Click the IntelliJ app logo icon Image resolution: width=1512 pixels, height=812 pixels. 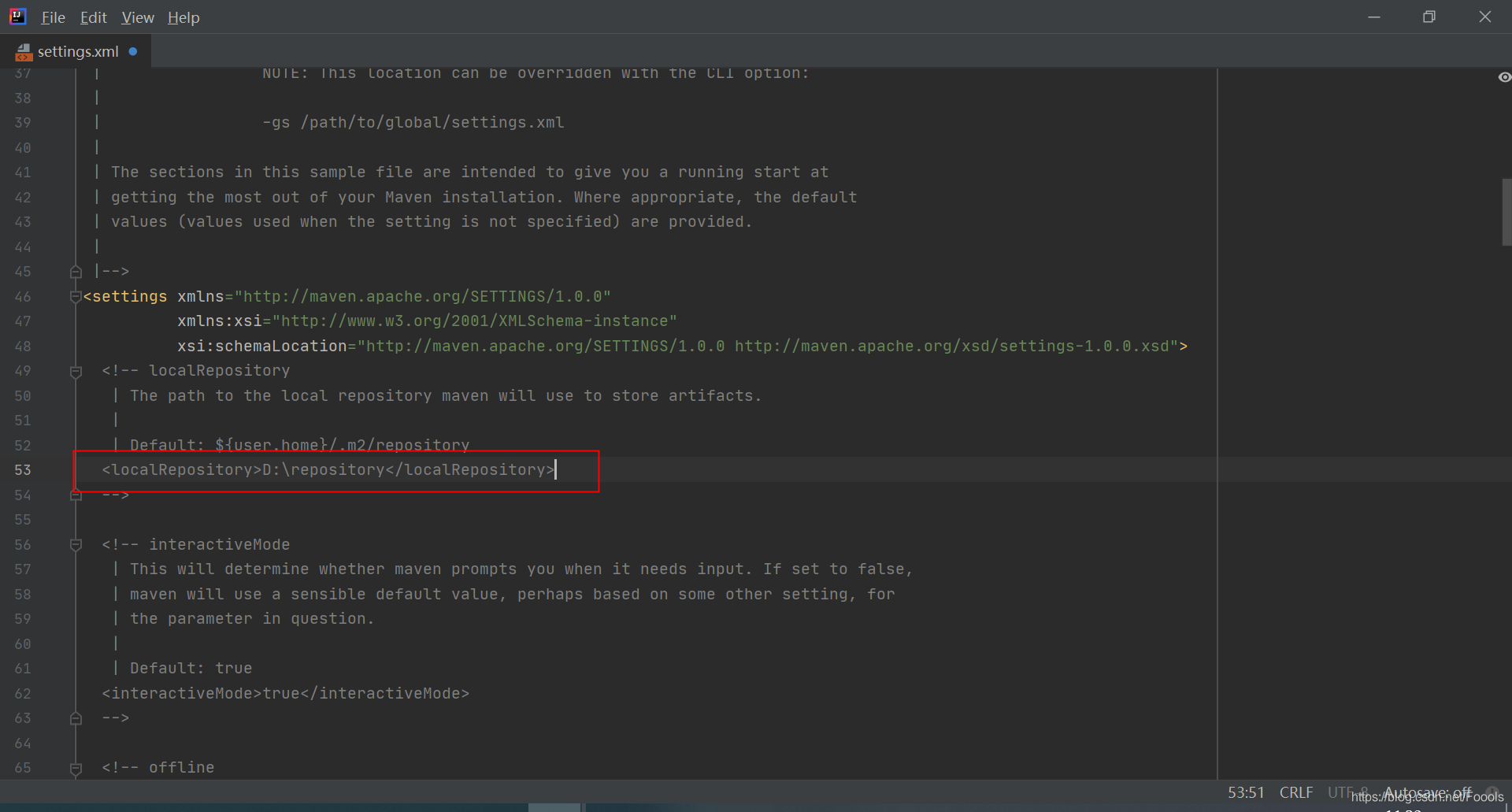(x=17, y=17)
